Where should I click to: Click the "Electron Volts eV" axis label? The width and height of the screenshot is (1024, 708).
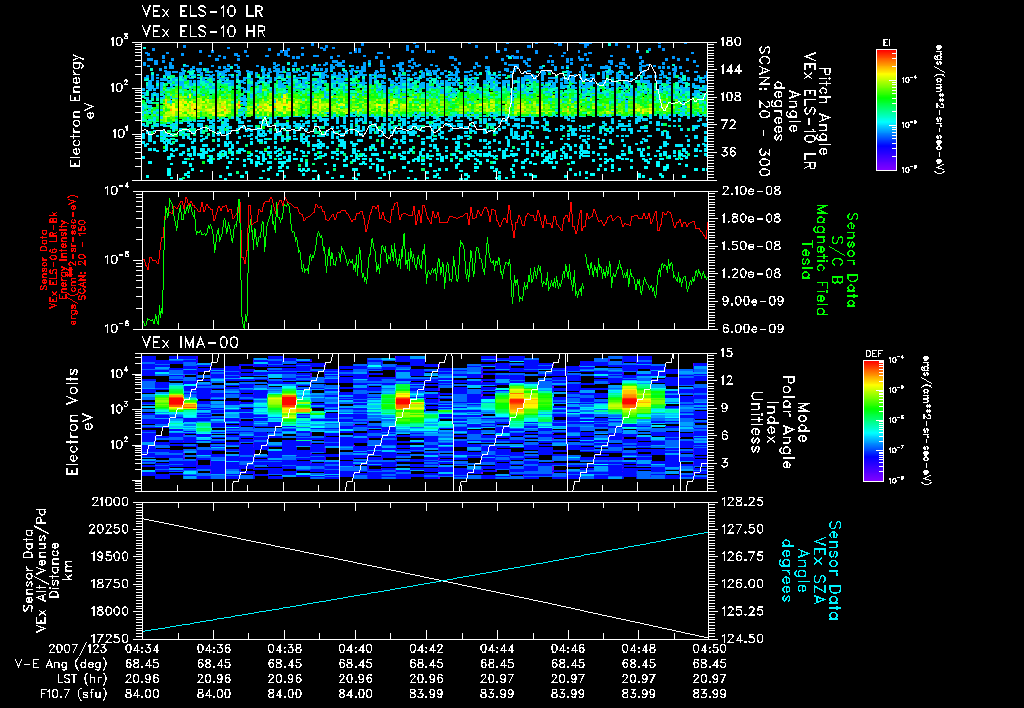(x=78, y=422)
